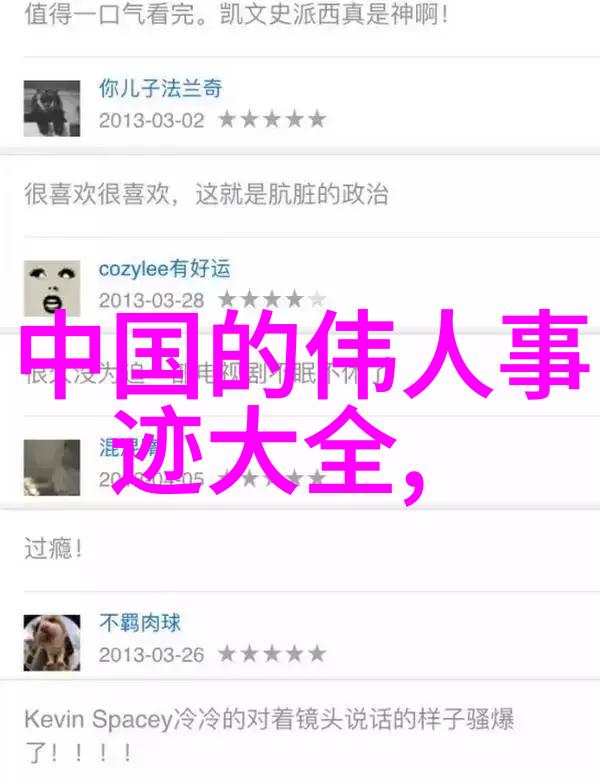This screenshot has width=600, height=782.
Task: Open the face avatar of cozylee有好运
Action: pos(52,288)
